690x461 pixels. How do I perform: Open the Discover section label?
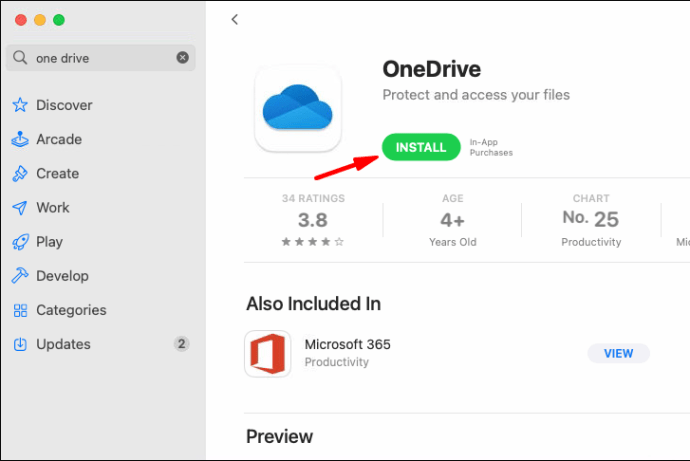click(64, 105)
